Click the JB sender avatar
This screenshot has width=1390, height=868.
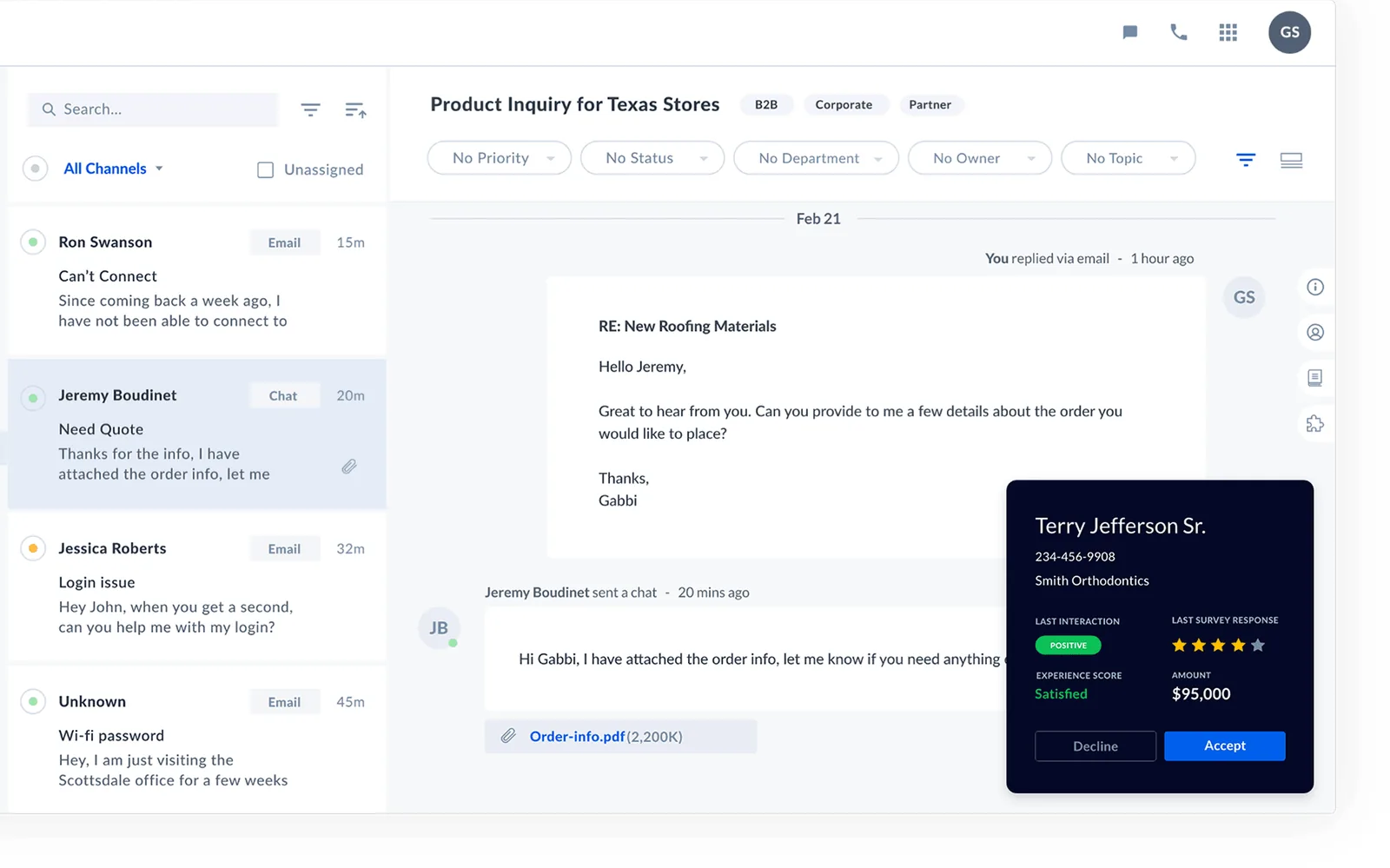coord(439,627)
